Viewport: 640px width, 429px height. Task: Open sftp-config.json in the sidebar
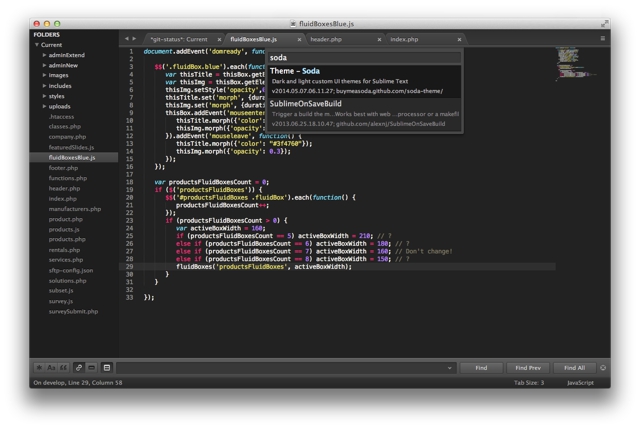click(x=71, y=270)
